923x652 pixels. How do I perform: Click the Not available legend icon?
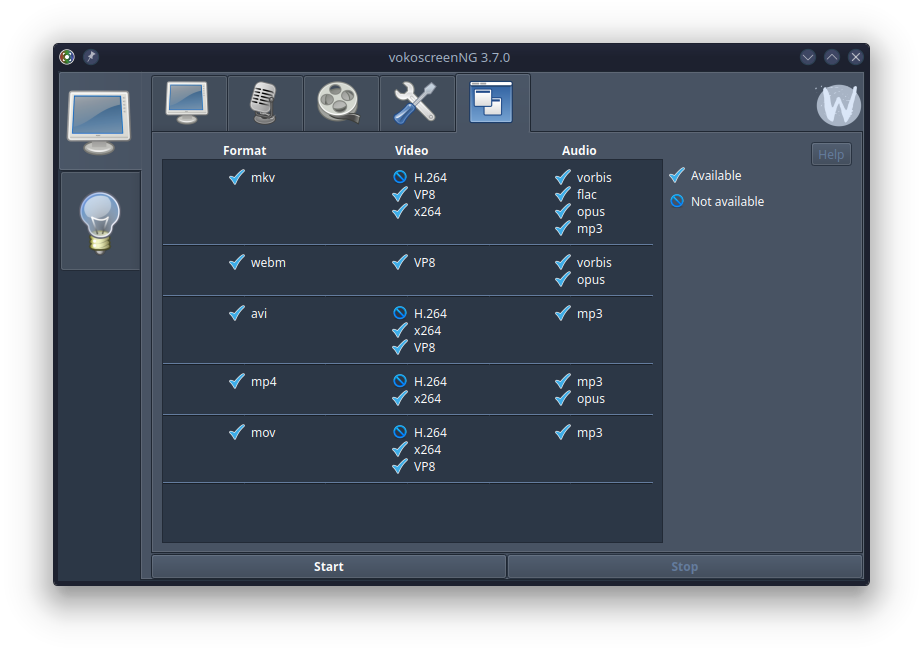[x=677, y=201]
